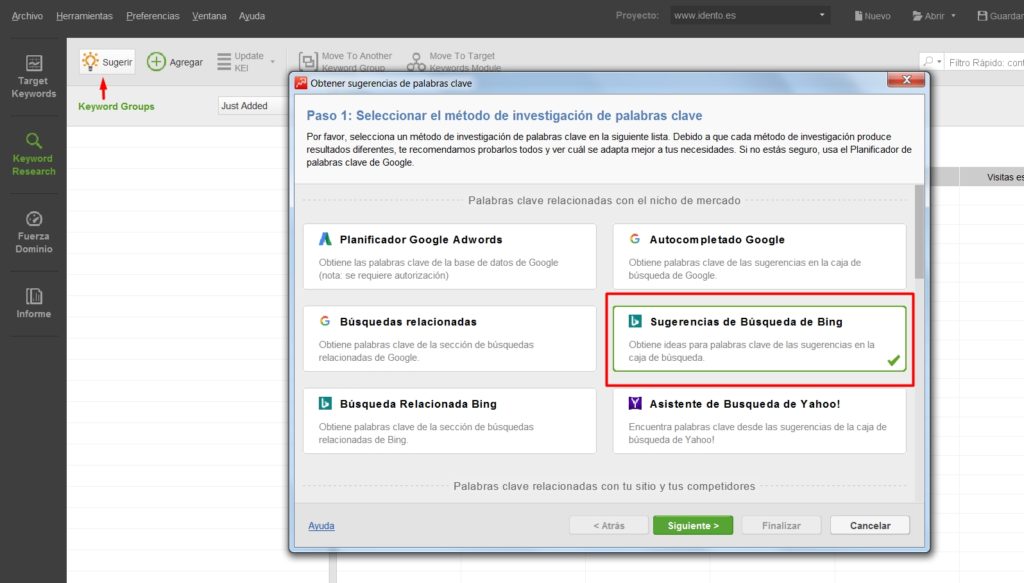Click the Update KEI toolbar button
Image resolution: width=1024 pixels, height=583 pixels.
(240, 62)
